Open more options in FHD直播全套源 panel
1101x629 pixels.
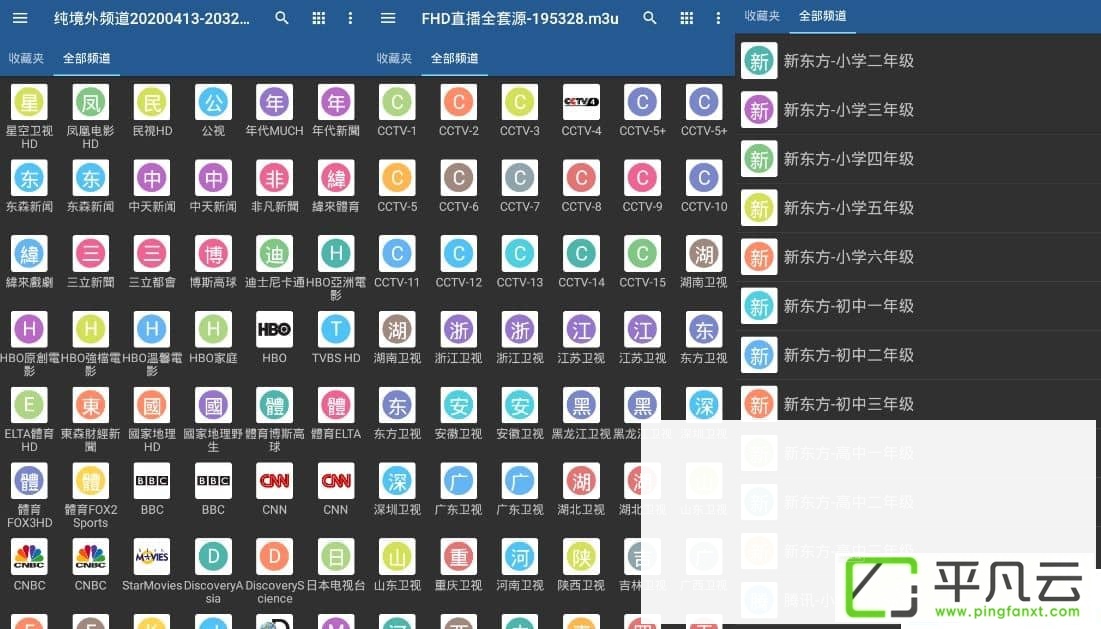coord(718,18)
